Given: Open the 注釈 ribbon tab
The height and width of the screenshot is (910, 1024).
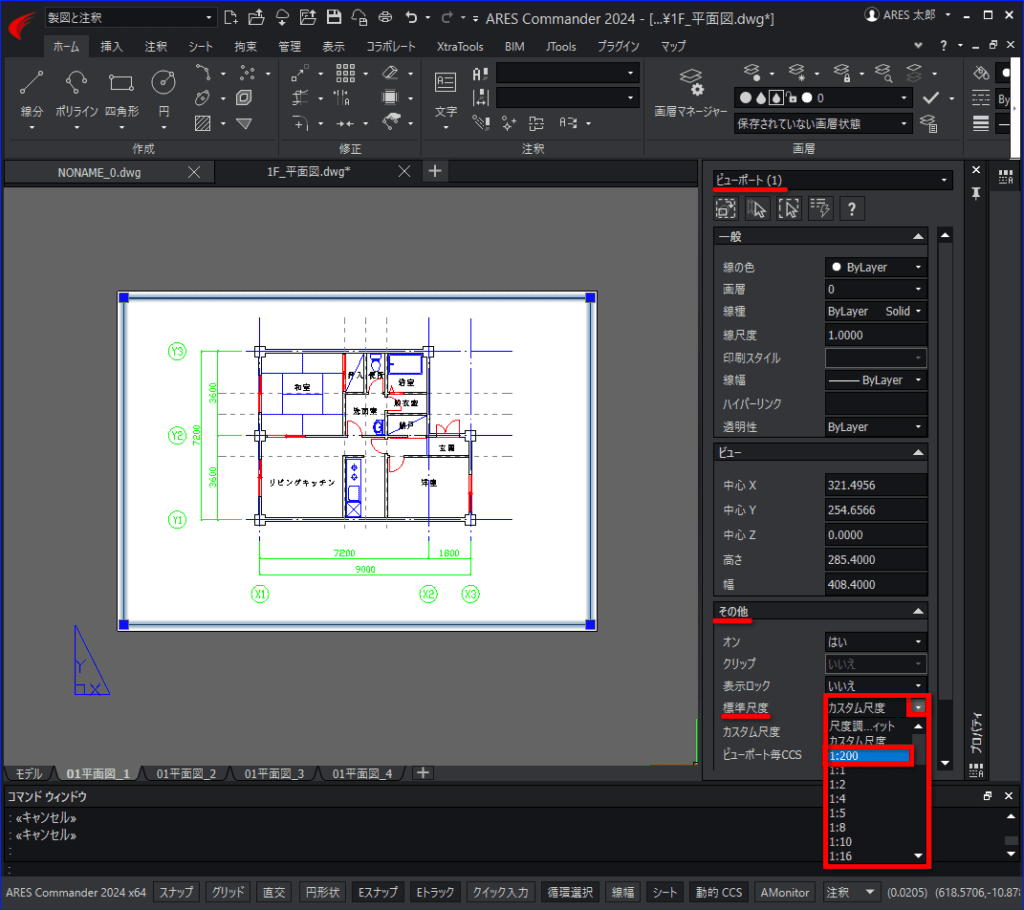Looking at the screenshot, I should [x=155, y=46].
